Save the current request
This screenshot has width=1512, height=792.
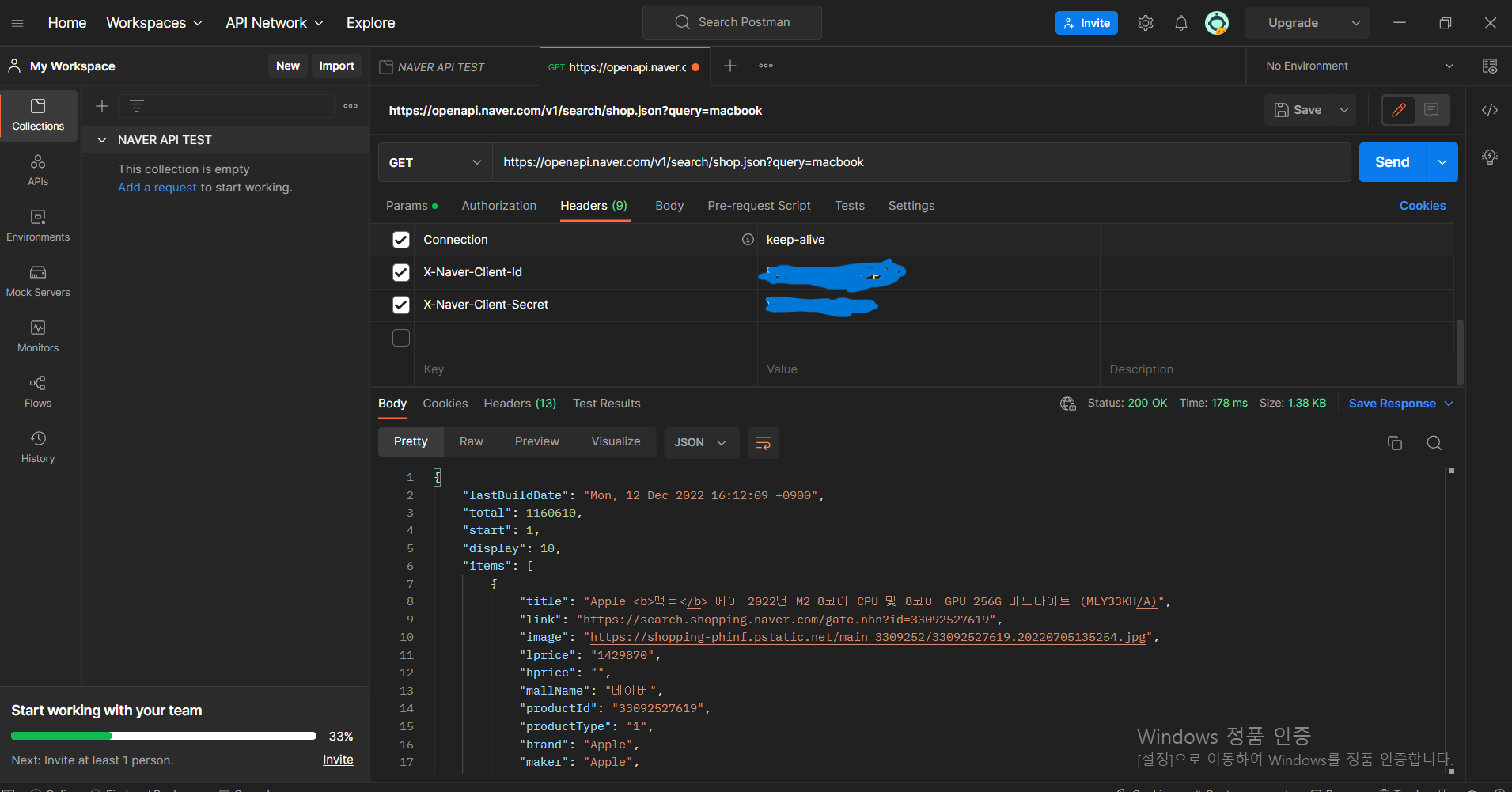[x=1298, y=110]
